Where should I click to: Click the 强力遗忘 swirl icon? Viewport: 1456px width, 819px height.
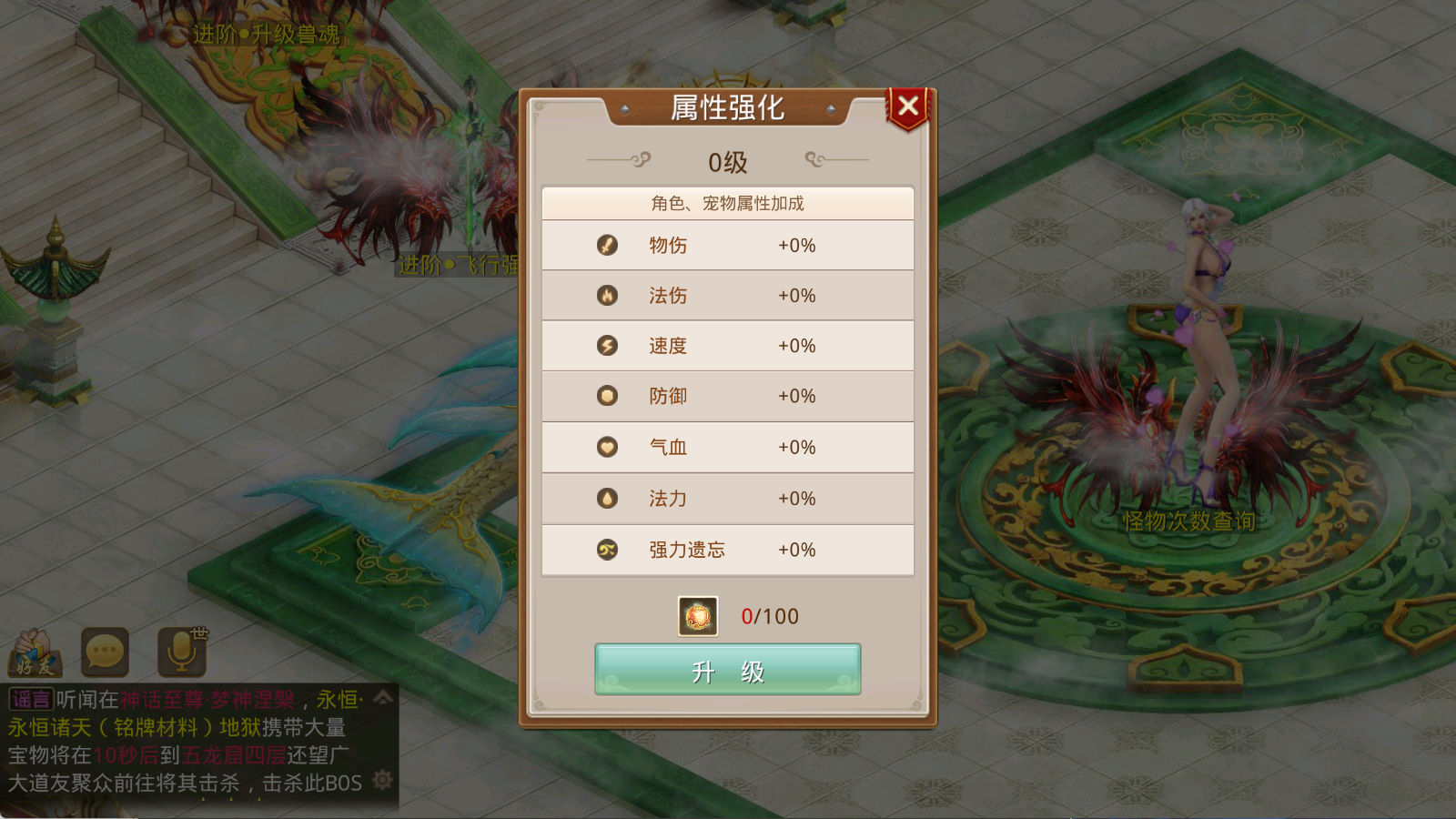point(607,550)
